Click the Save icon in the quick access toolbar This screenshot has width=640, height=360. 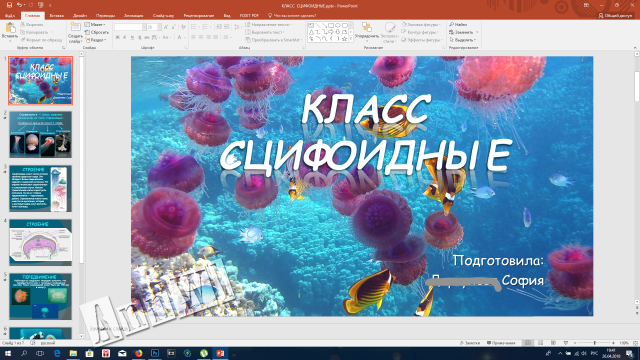9,5
